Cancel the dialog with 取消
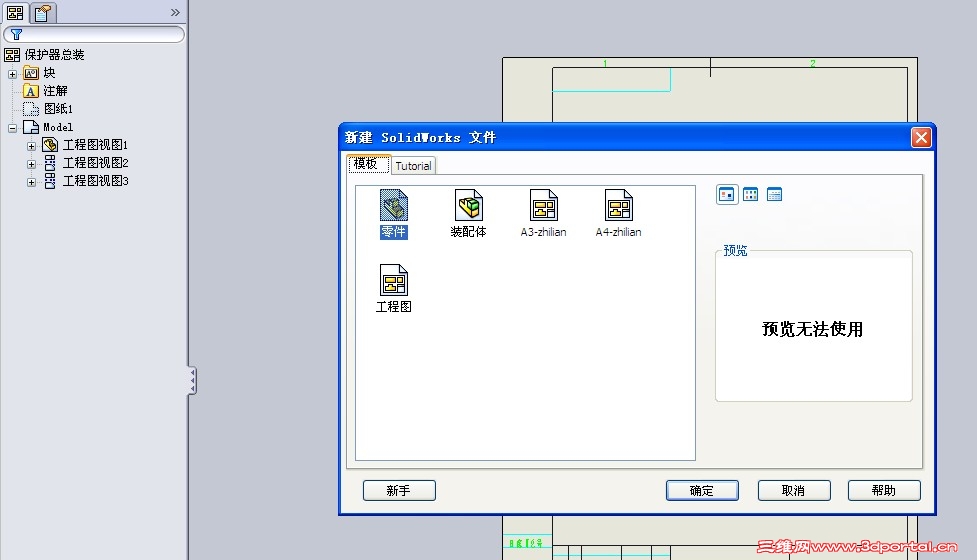 pos(794,490)
